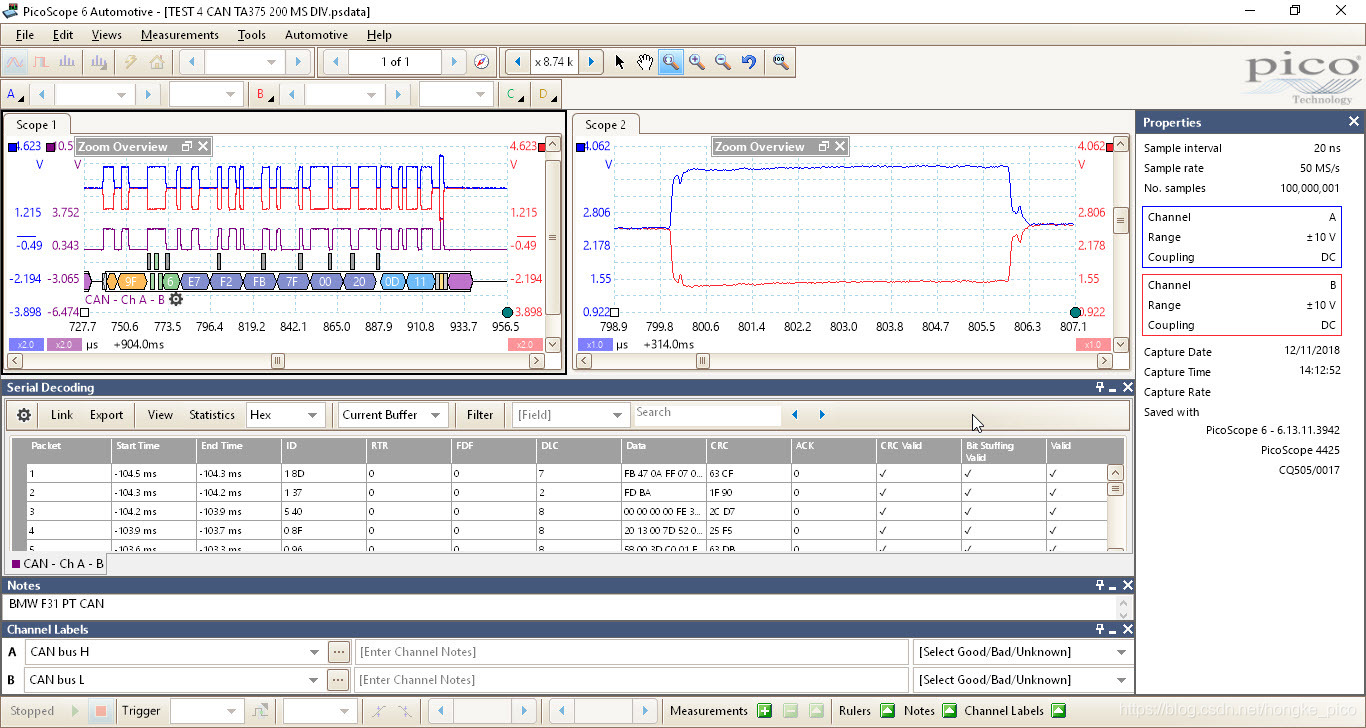Click the zoom in tool
The image size is (1366, 728).
[697, 62]
